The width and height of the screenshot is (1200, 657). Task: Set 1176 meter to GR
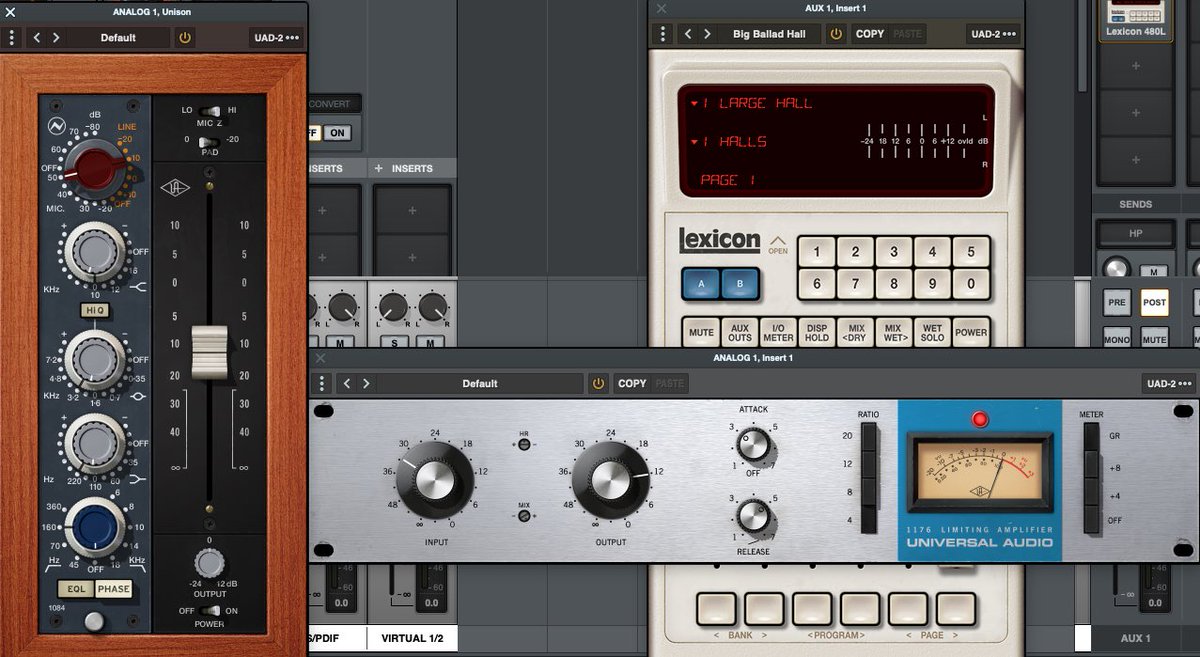pos(1091,437)
